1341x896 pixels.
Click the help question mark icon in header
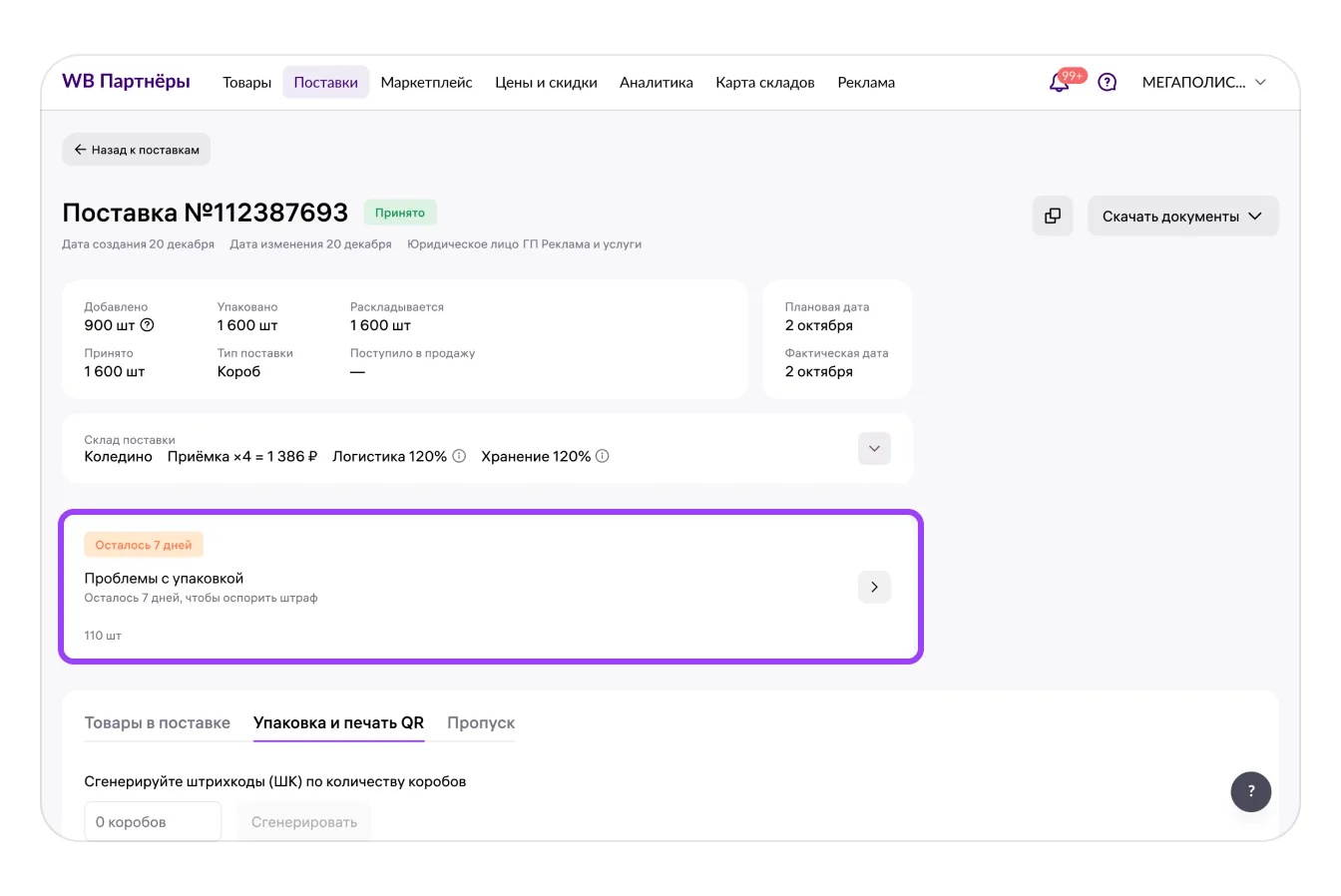1107,83
